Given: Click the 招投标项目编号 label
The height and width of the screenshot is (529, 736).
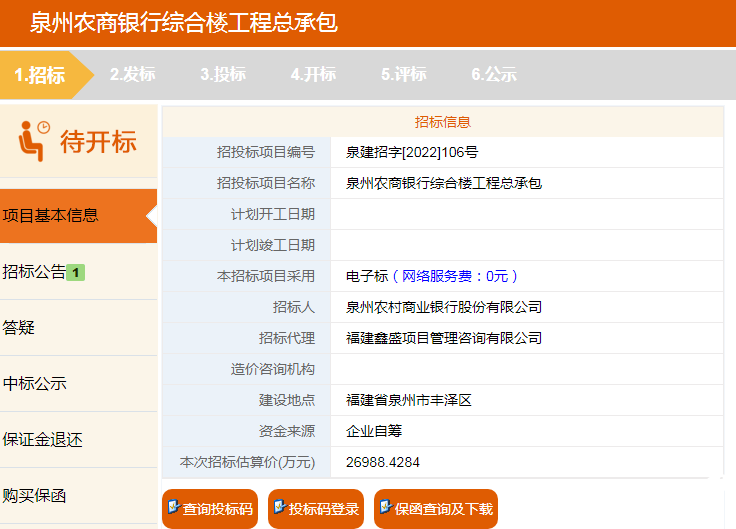Looking at the screenshot, I should click(x=266, y=152).
